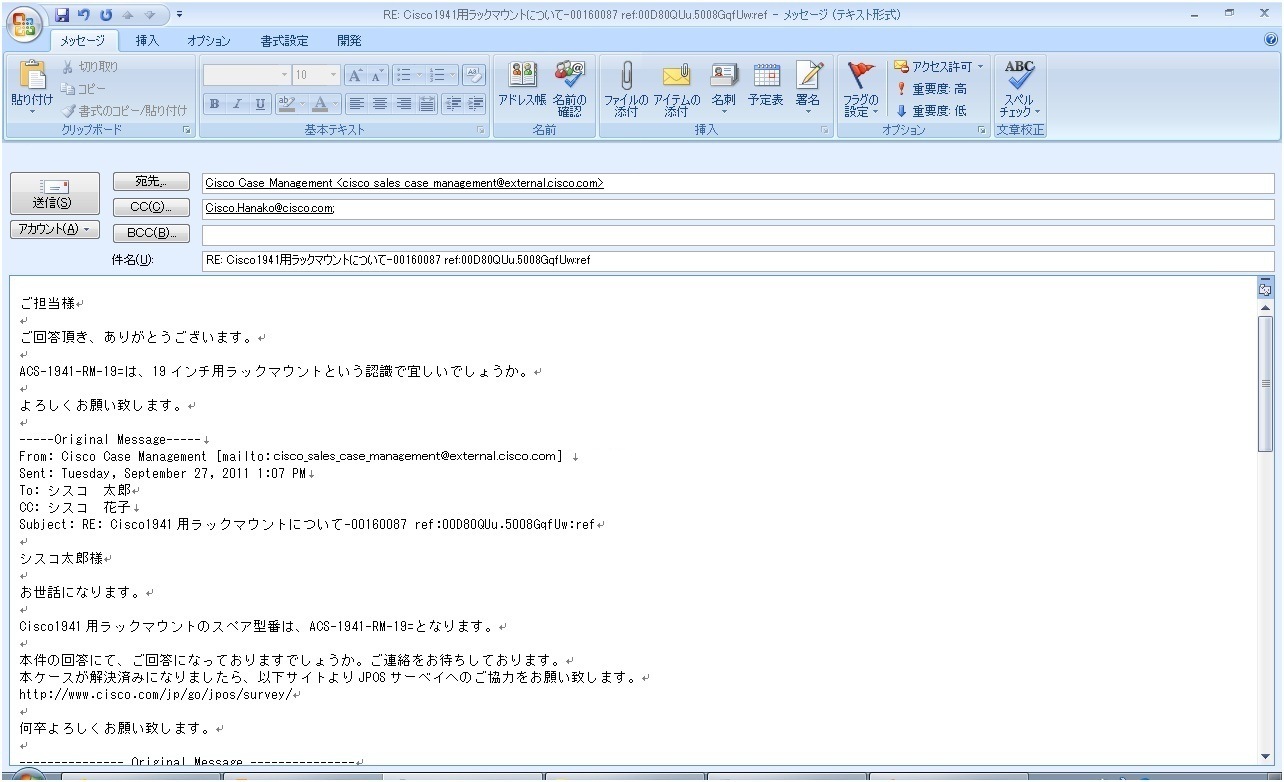Toggle High Importance (重要度: 高)
This screenshot has width=1284, height=782.
tap(930, 89)
